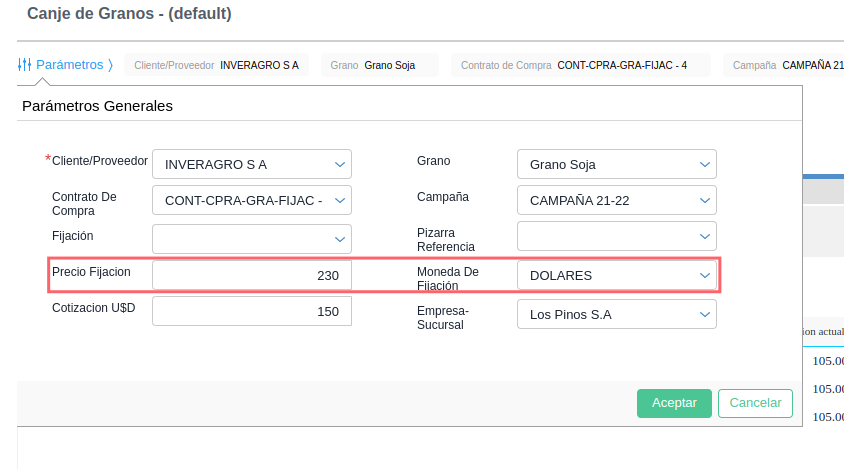Change Moneda De Fijación from DOLARES
This screenshot has height=469, width=844.
point(616,274)
